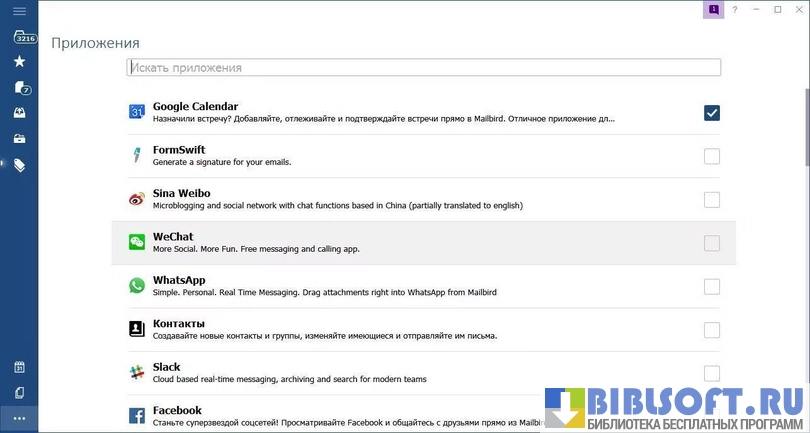The height and width of the screenshot is (433, 810).
Task: Open help via the question mark icon
Action: (735, 10)
